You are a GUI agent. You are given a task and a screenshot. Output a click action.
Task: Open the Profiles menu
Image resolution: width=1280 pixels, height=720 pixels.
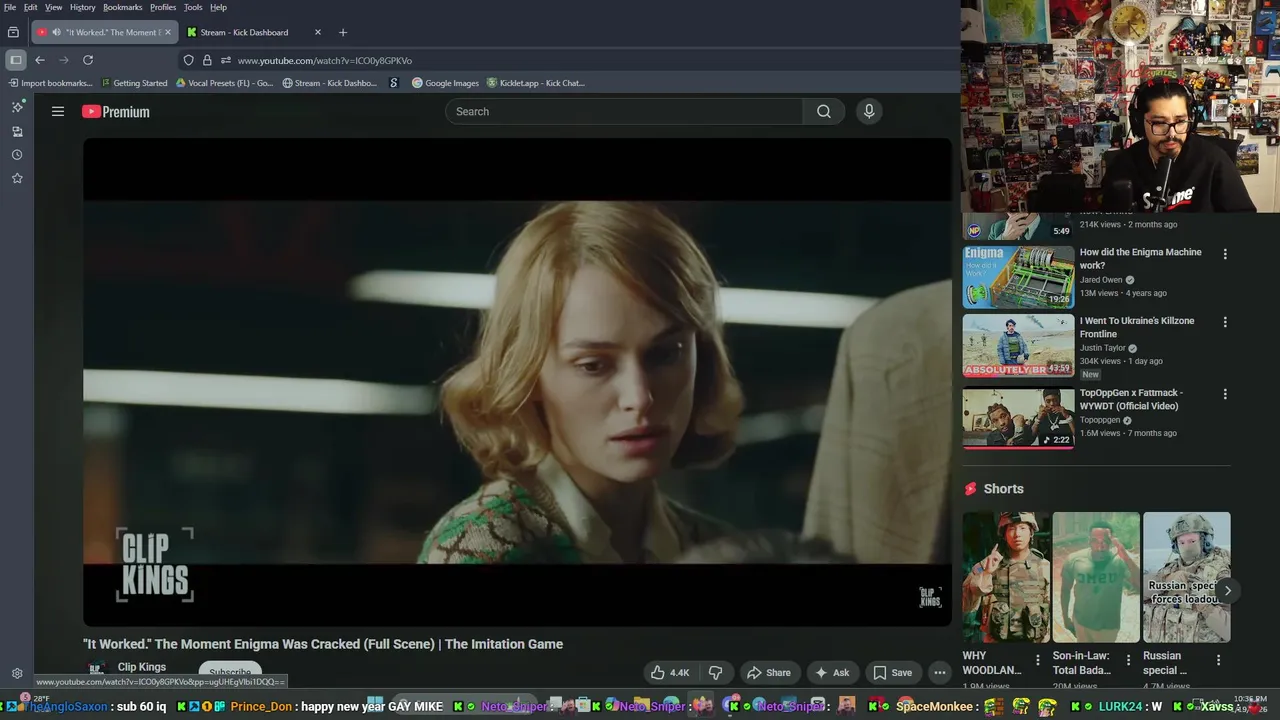pyautogui.click(x=163, y=7)
